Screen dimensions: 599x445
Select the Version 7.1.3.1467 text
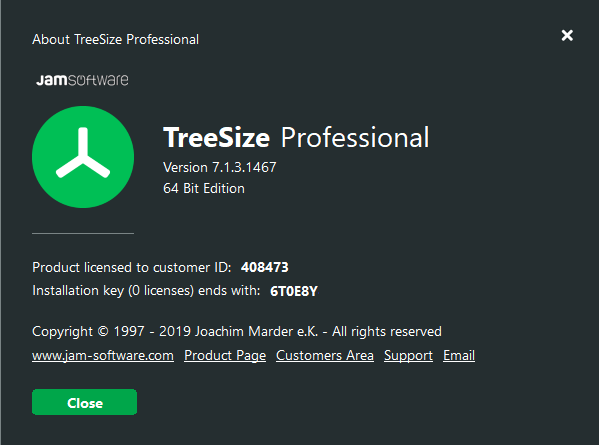220,167
